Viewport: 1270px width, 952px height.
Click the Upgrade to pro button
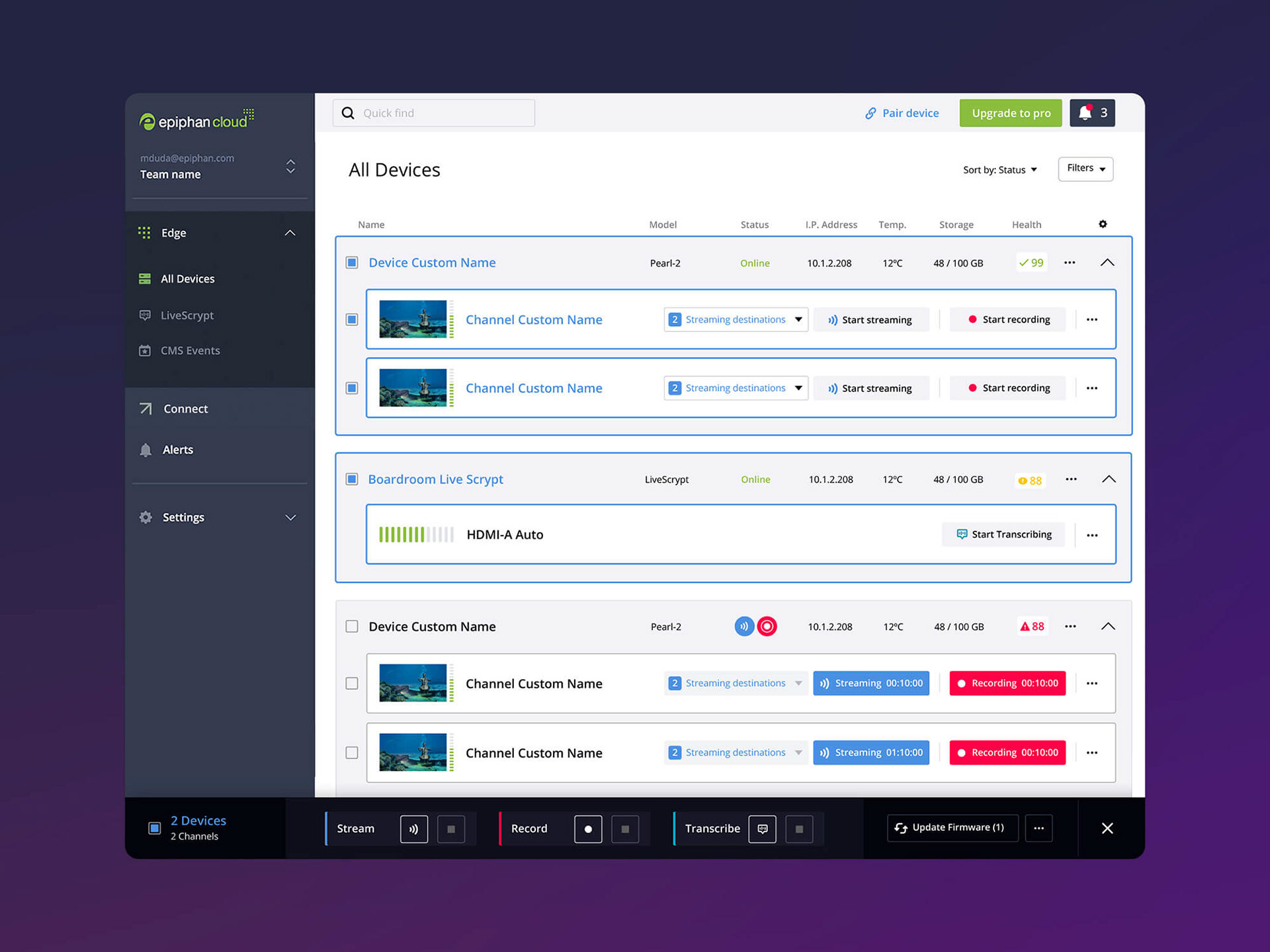(x=1011, y=113)
